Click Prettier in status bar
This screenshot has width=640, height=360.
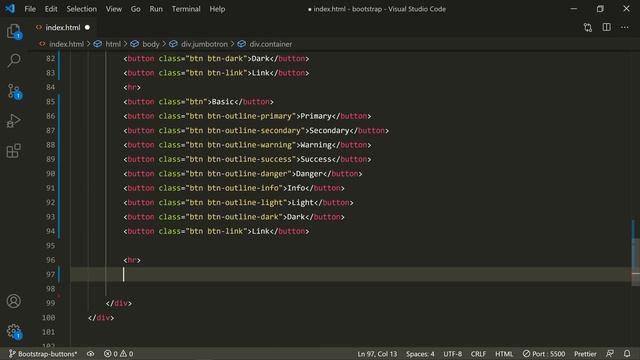tap(585, 353)
